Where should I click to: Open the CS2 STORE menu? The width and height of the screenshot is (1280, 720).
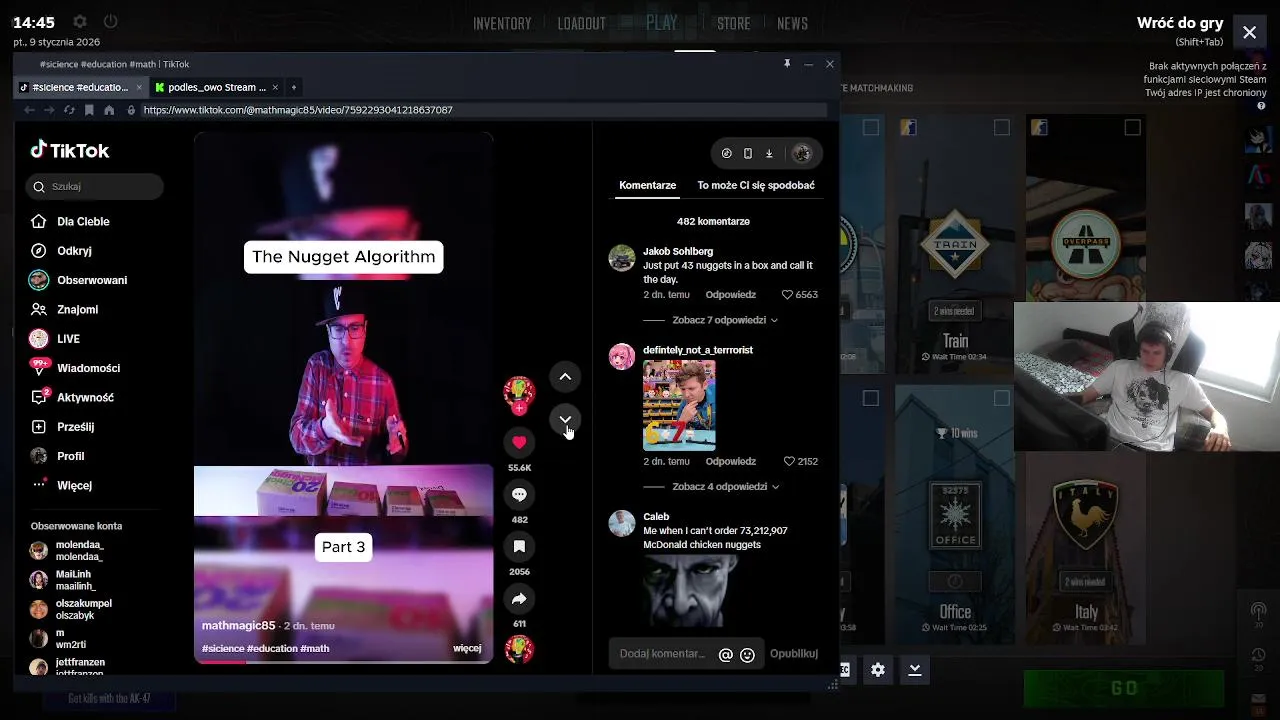tap(734, 24)
